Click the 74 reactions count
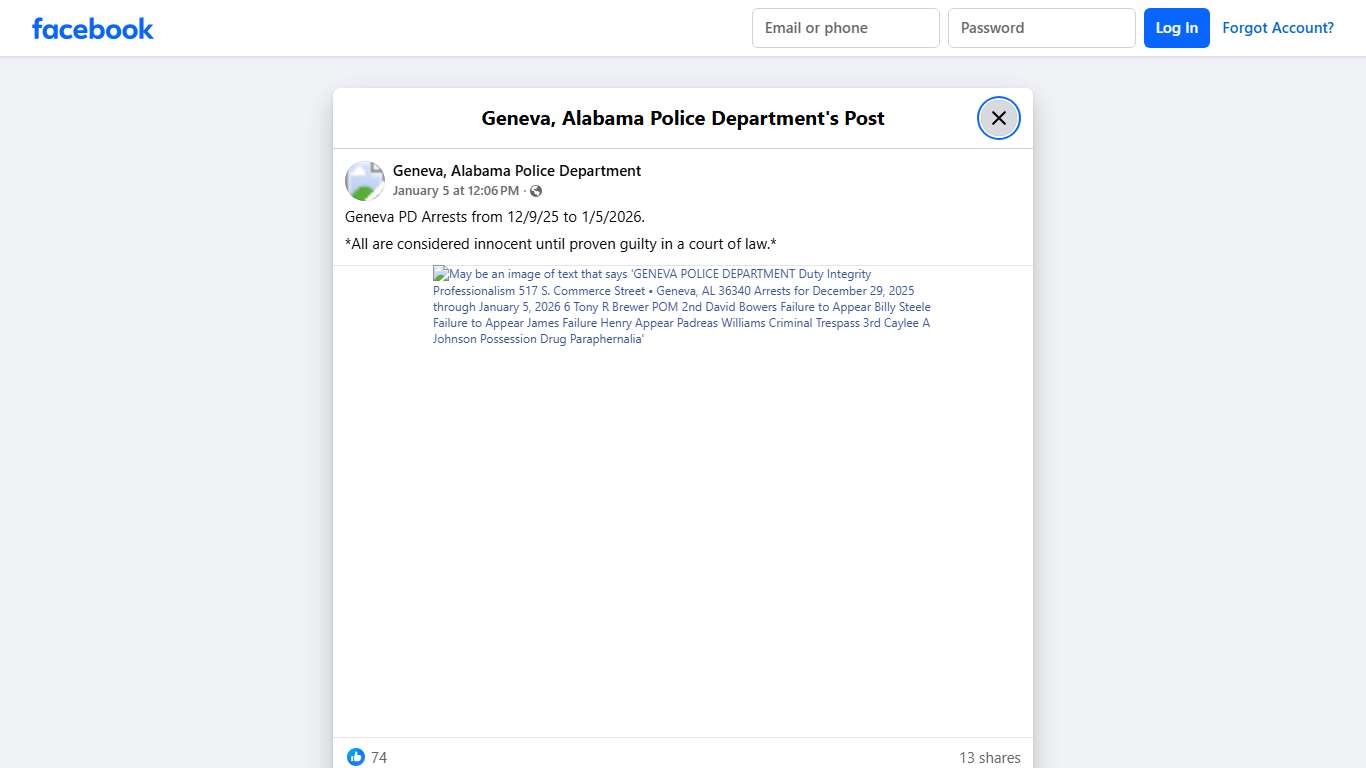Screen dimensions: 1366x768 378,757
